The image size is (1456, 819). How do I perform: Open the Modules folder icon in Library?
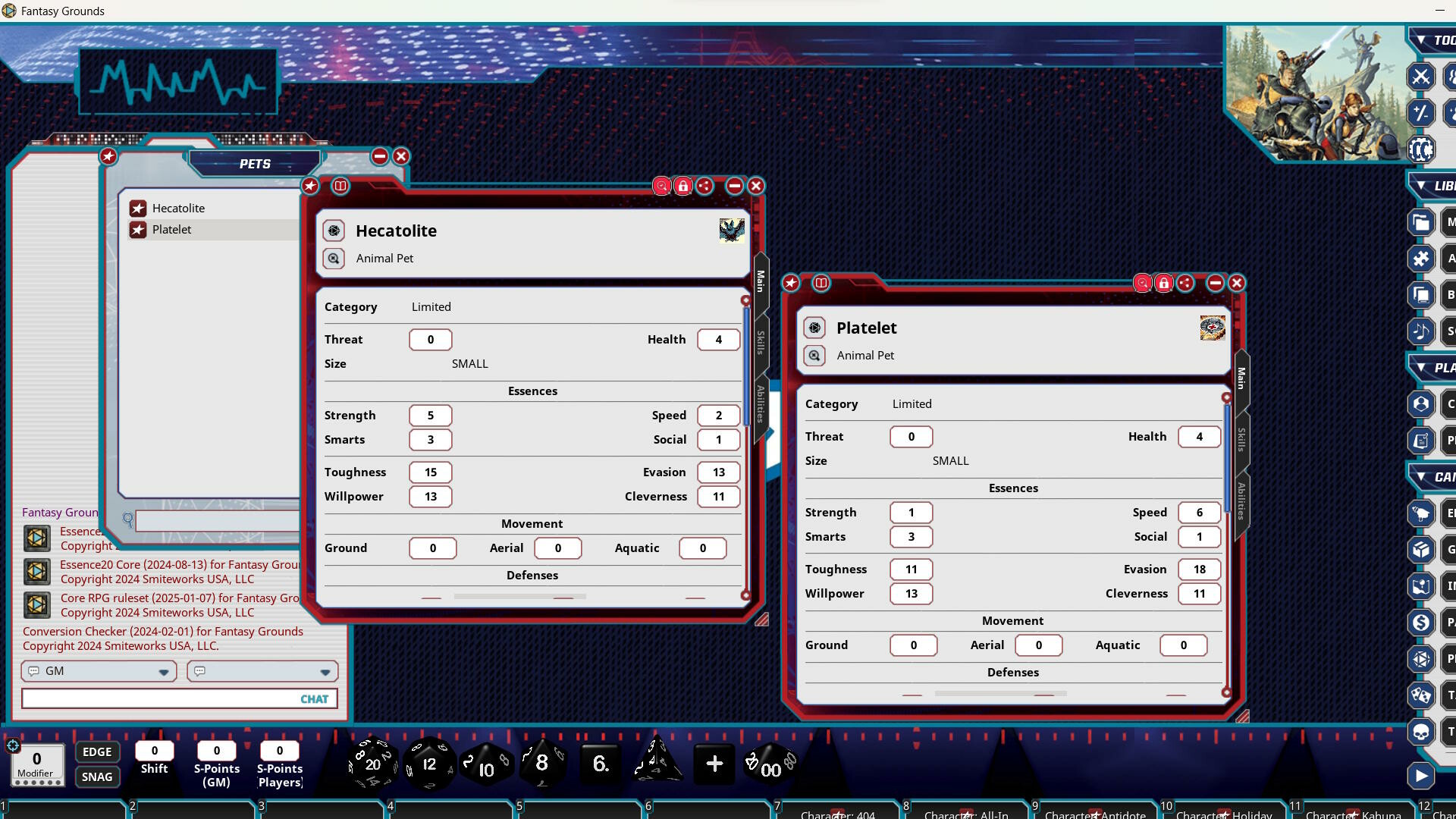coord(1421,221)
